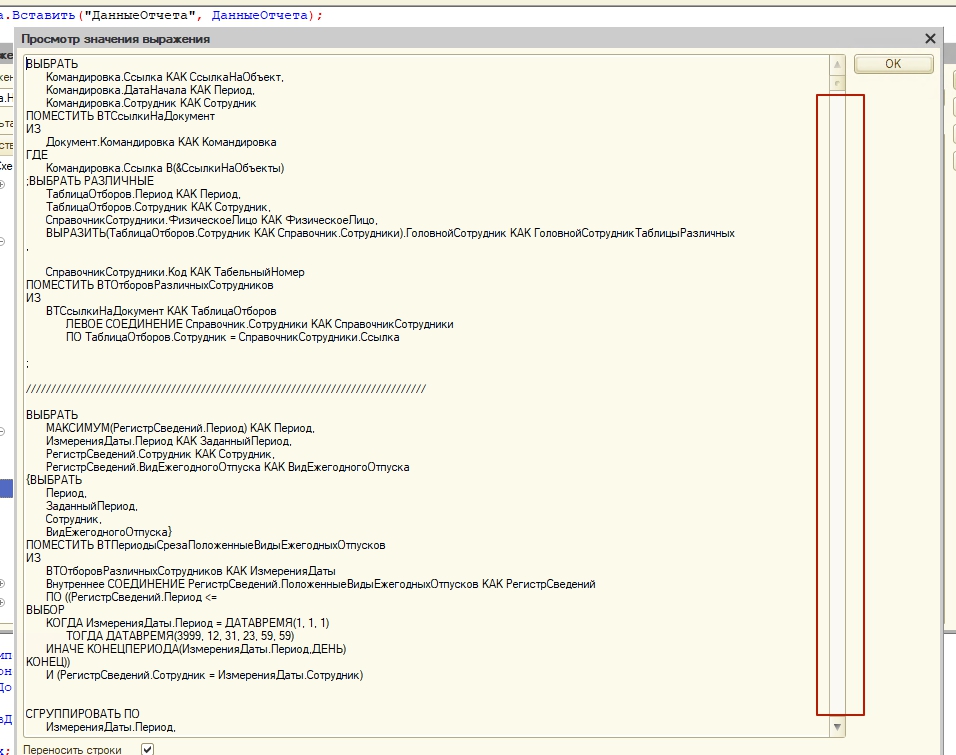The height and width of the screenshot is (755, 956).
Task: Place cursor on 'ПОМЕСТИТЬ ВТСсылкиНаДокумент' line
Action: click(120, 116)
